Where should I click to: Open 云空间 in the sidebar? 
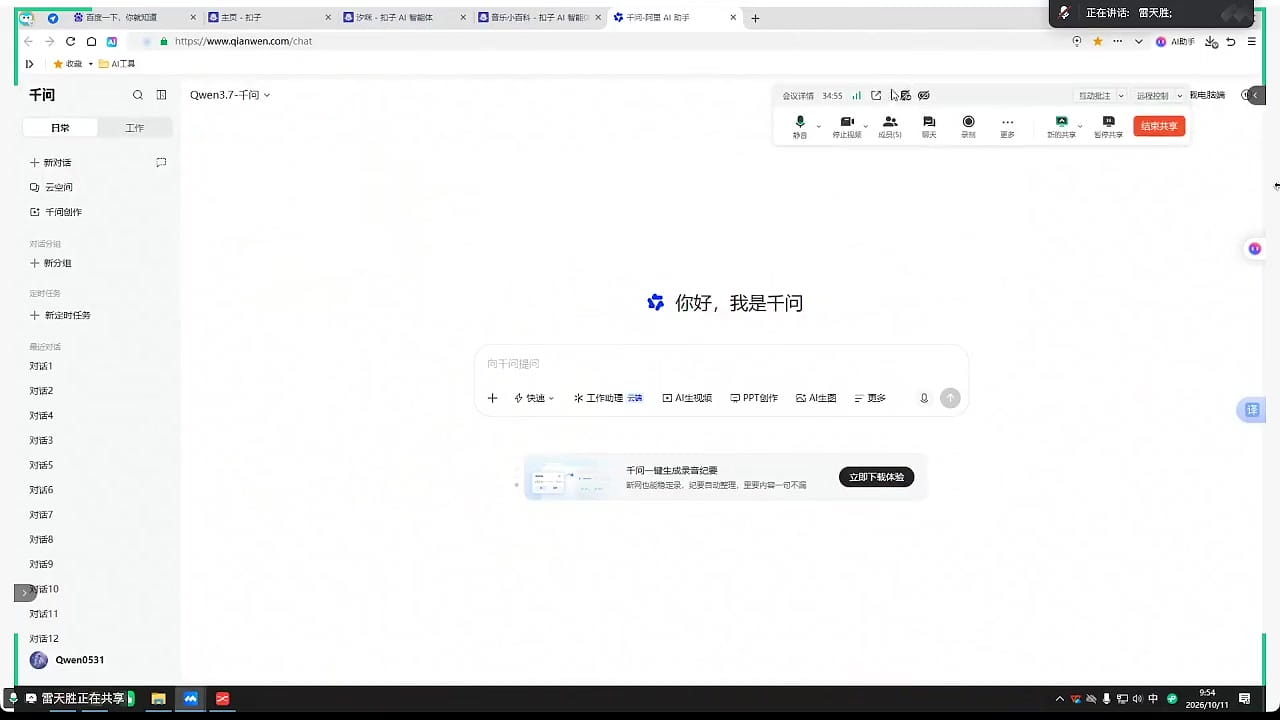pos(51,187)
